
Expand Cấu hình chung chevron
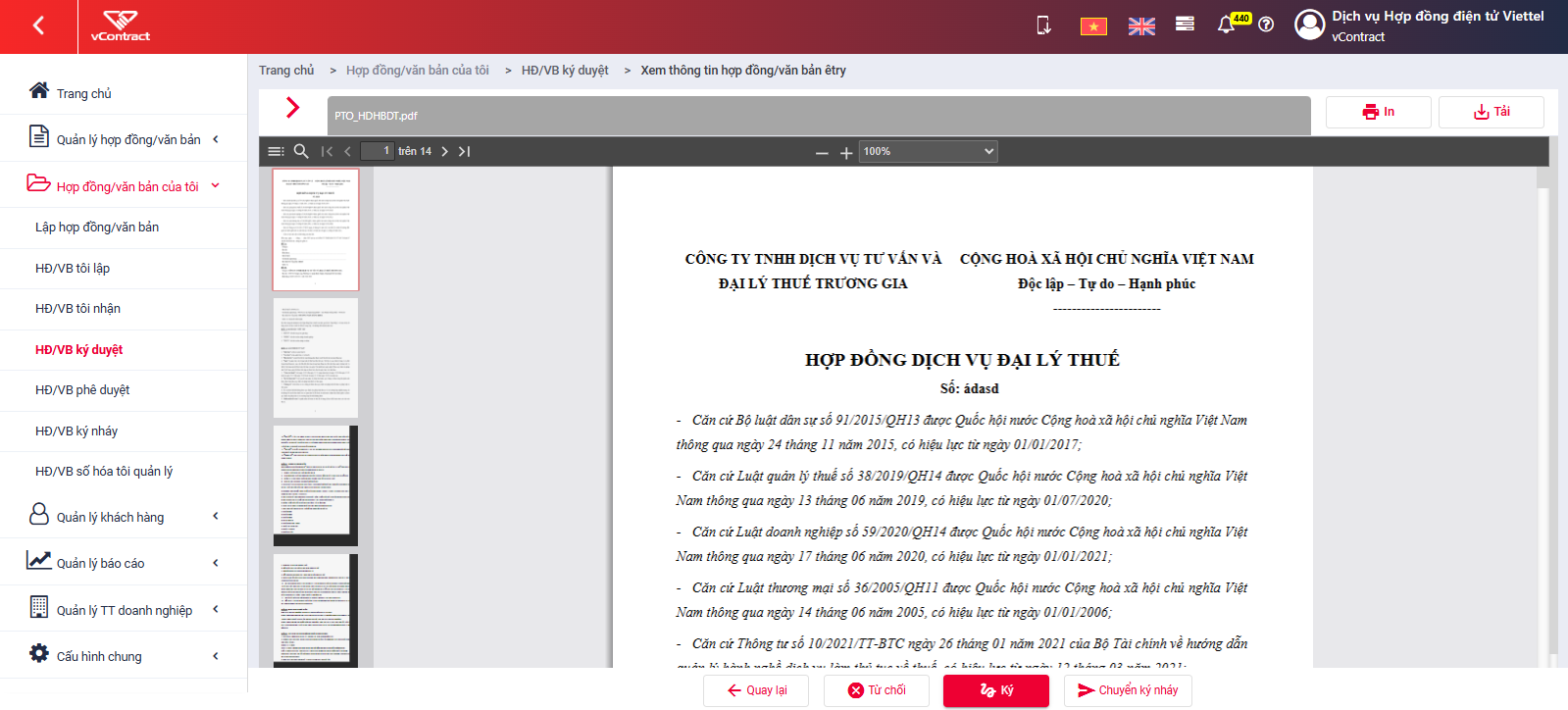pyautogui.click(x=216, y=656)
